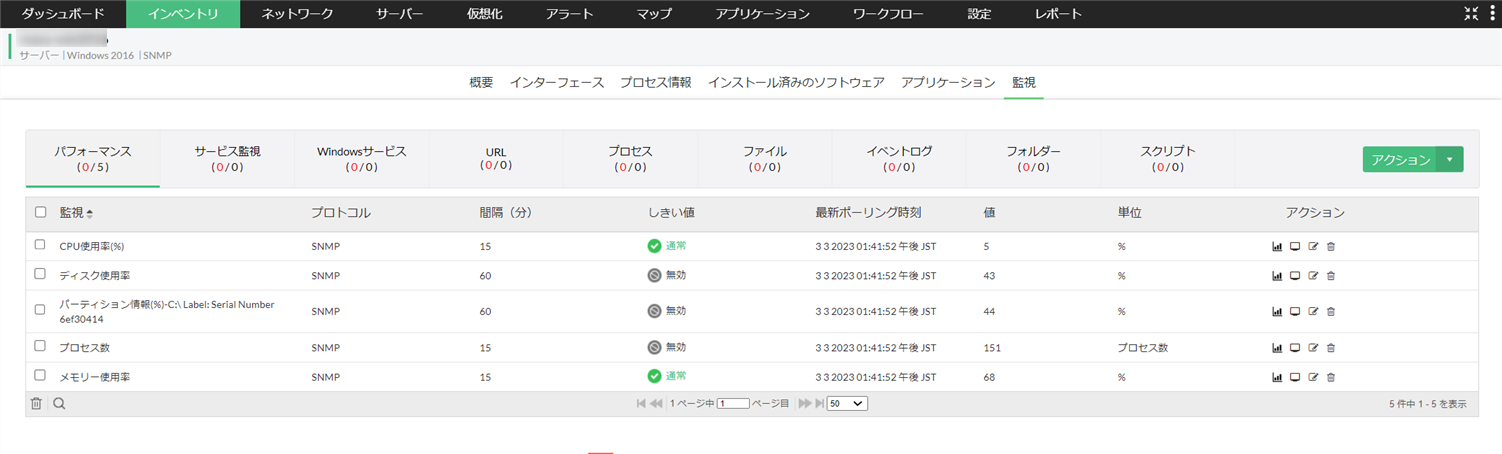The height and width of the screenshot is (454, 1502).
Task: Open graph icon for CPU使用率 row
Action: (x=1277, y=246)
